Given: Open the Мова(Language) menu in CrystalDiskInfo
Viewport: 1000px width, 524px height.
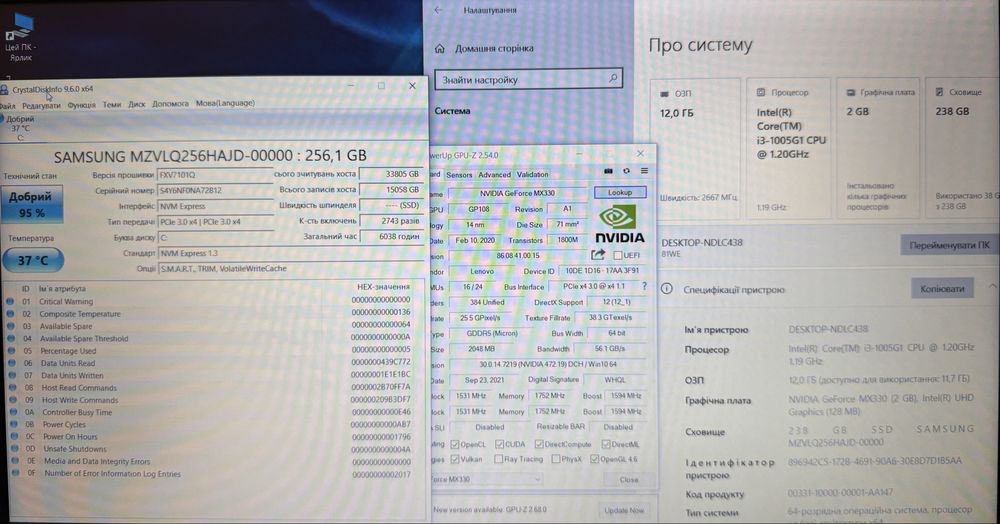Looking at the screenshot, I should click(x=224, y=103).
